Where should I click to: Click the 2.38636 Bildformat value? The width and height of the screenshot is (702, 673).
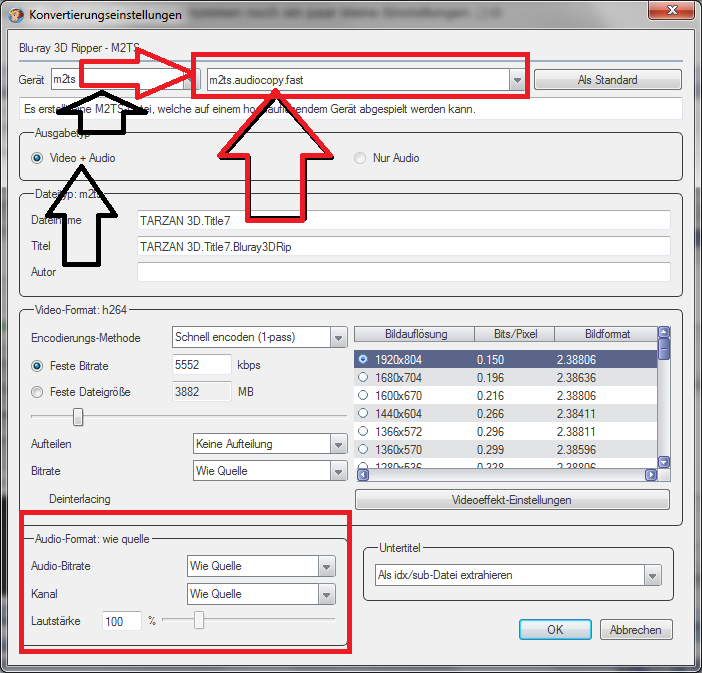click(x=576, y=377)
